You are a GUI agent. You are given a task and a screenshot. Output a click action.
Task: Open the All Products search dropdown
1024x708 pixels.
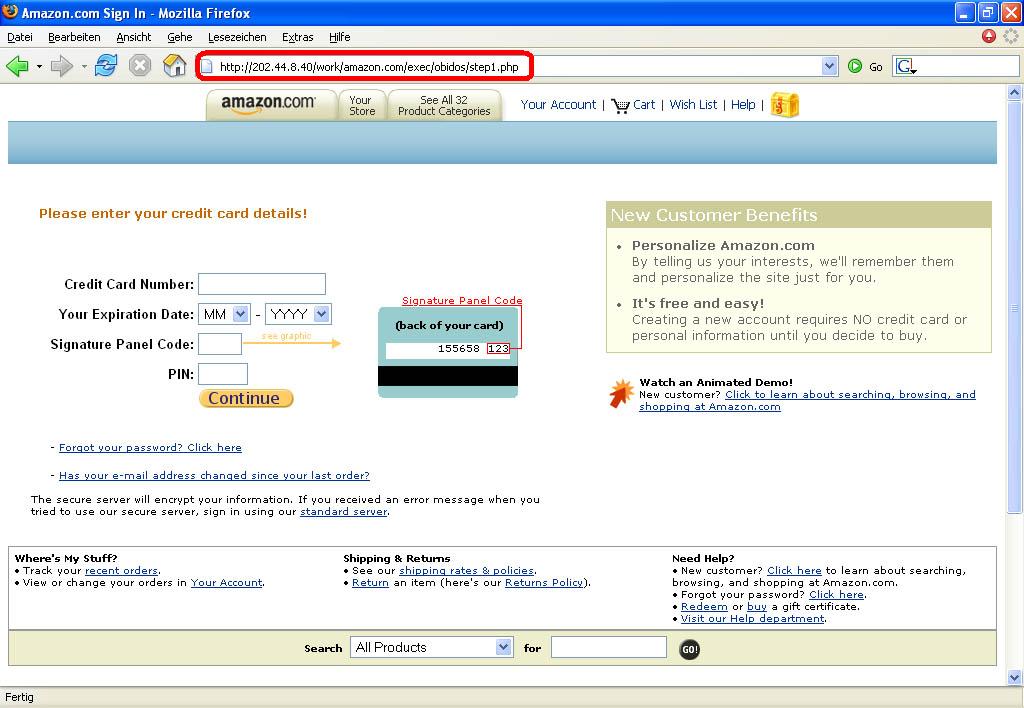pyautogui.click(x=503, y=647)
